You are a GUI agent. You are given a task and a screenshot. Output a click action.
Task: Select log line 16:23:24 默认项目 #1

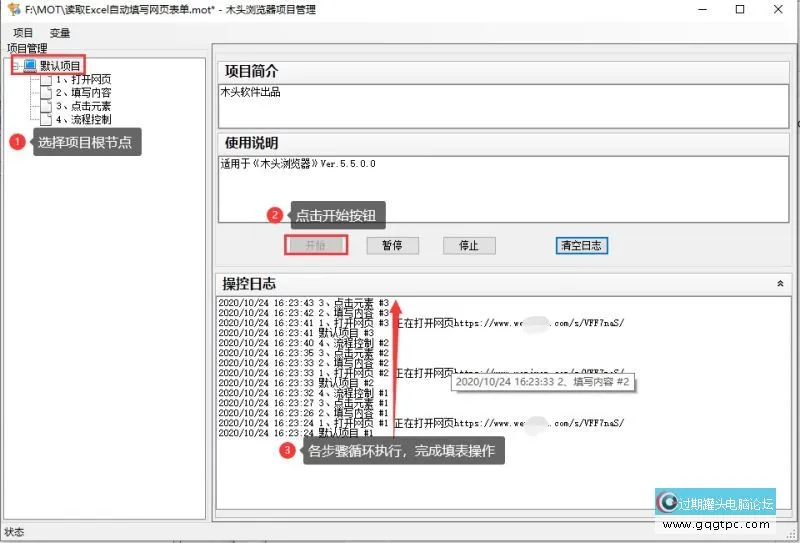[296, 433]
